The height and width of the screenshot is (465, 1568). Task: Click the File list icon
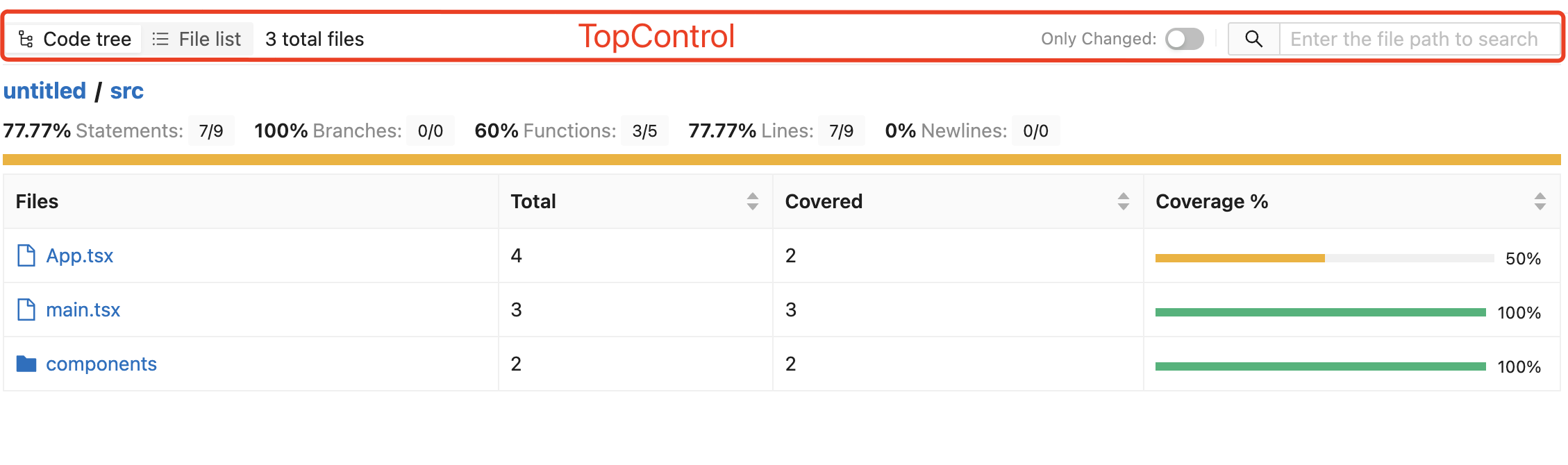[160, 39]
